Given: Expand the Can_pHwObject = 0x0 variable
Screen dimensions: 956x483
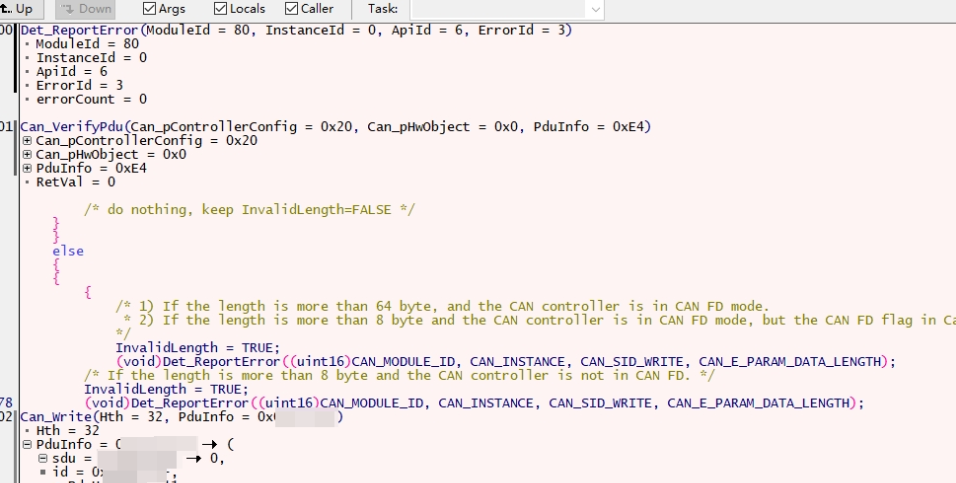Looking at the screenshot, I should click(x=27, y=155).
